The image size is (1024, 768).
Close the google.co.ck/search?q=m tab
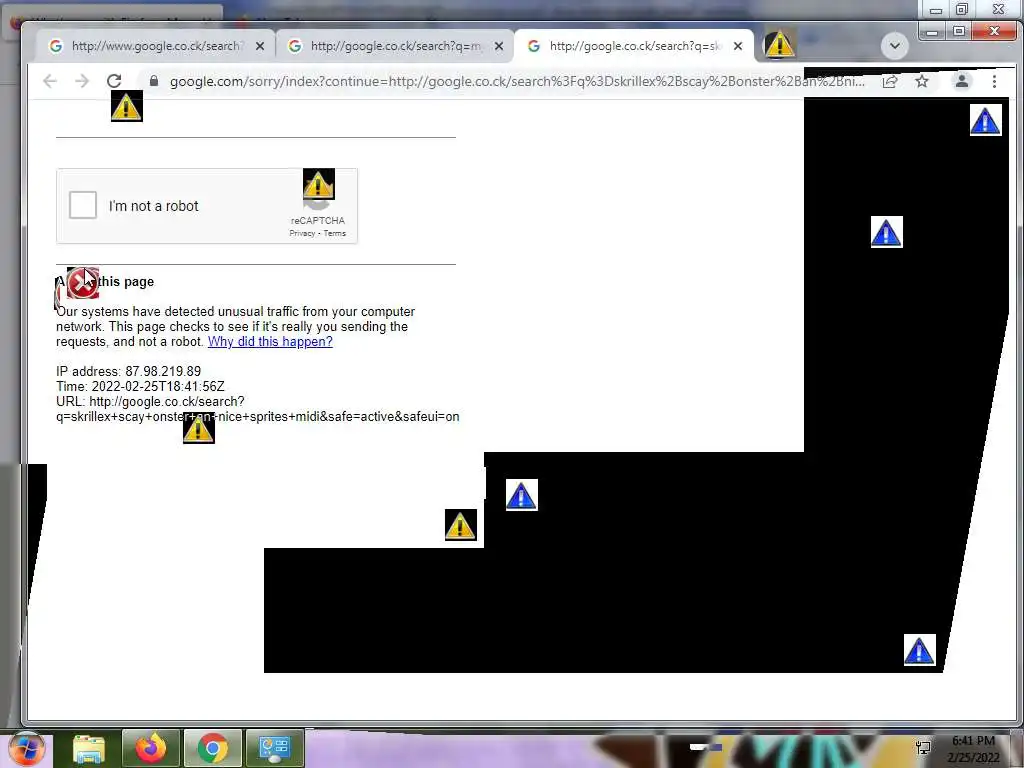[499, 46]
